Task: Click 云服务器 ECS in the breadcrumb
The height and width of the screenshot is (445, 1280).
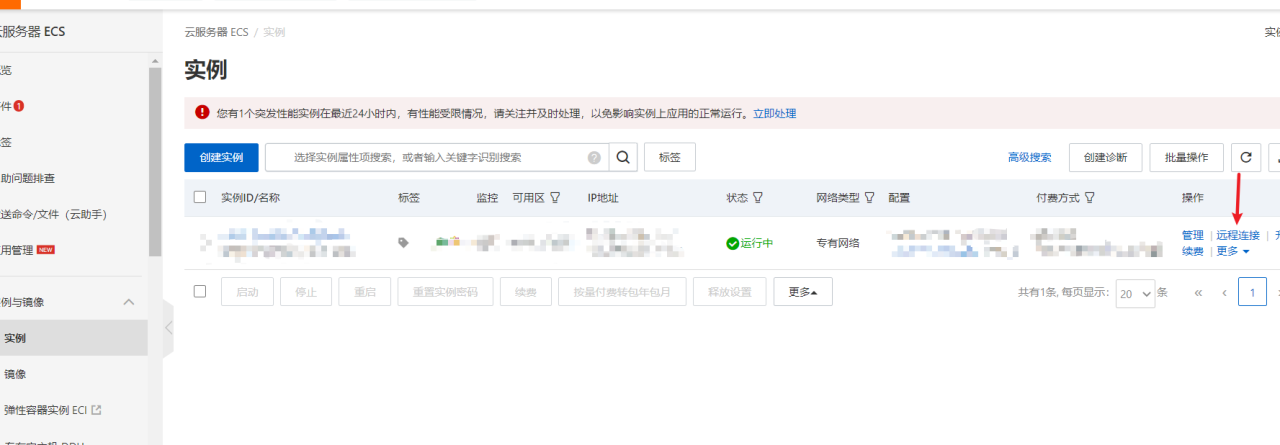Action: (216, 32)
